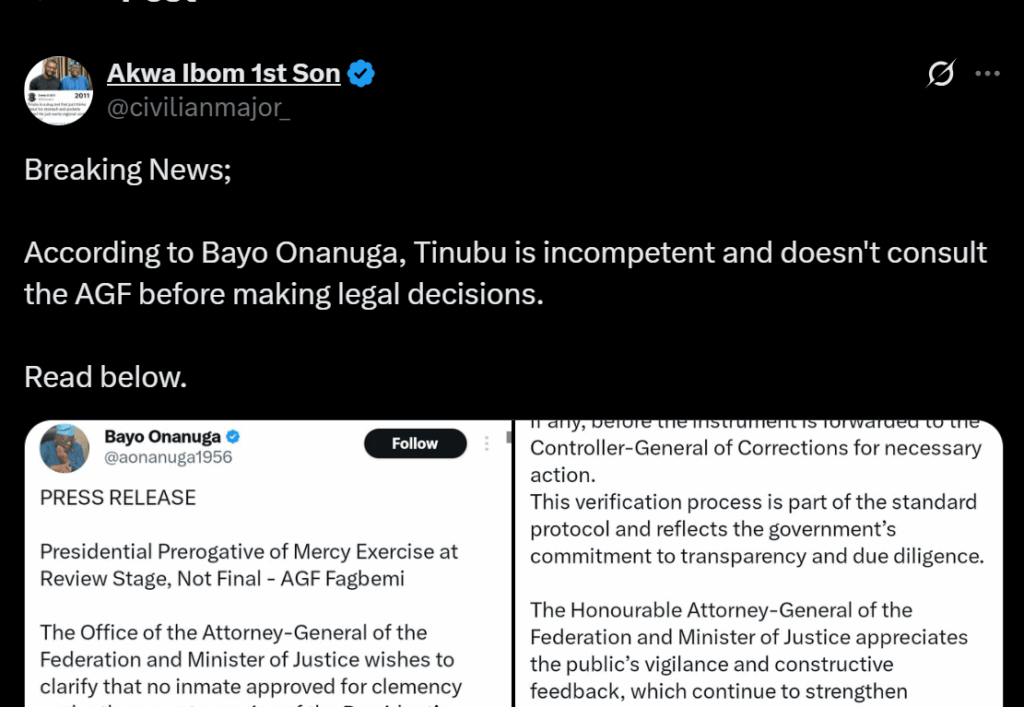Click Bayo Onanuga's avatar in embedded screenshot
This screenshot has height=707, width=1024.
[64, 448]
